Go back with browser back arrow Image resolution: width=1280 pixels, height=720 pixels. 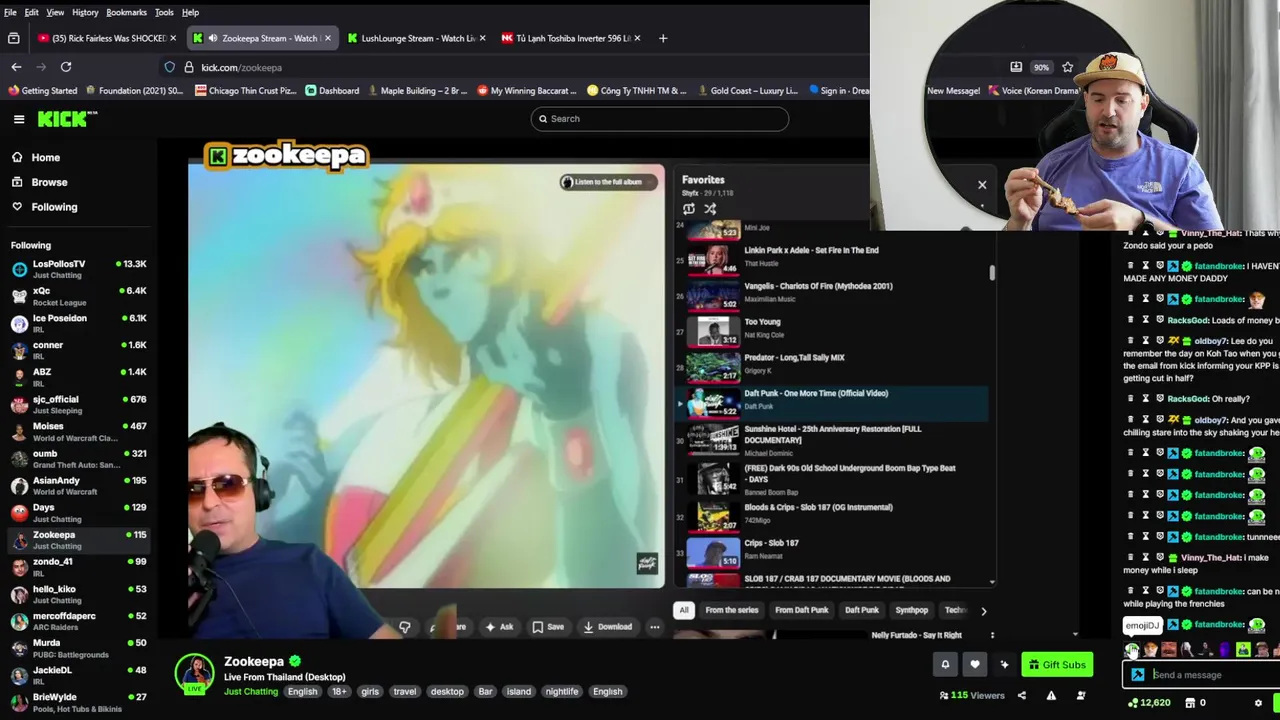16,67
